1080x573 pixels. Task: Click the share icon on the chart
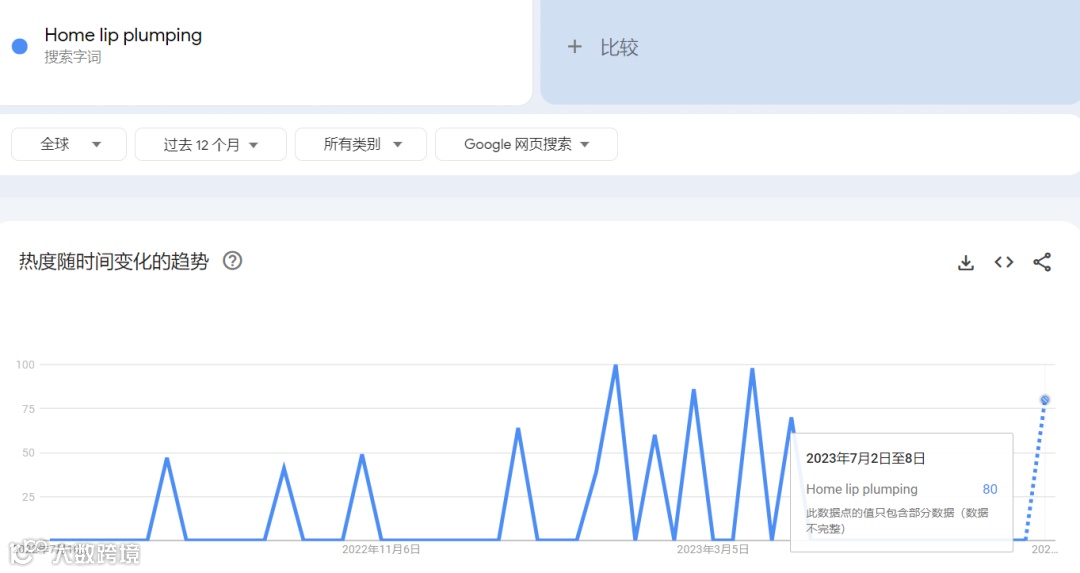coord(1042,262)
